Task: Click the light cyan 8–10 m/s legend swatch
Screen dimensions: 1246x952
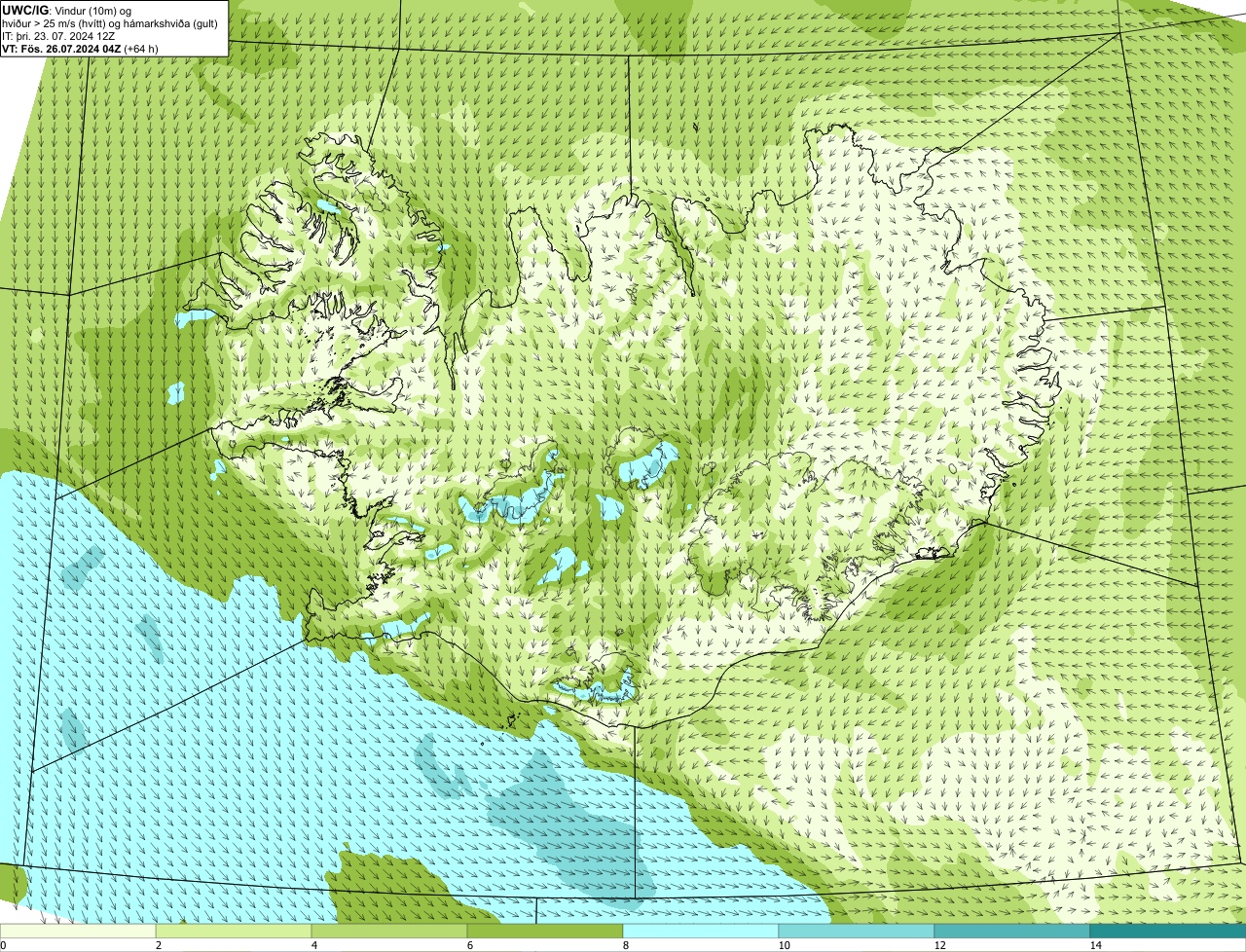Action: pyautogui.click(x=701, y=931)
